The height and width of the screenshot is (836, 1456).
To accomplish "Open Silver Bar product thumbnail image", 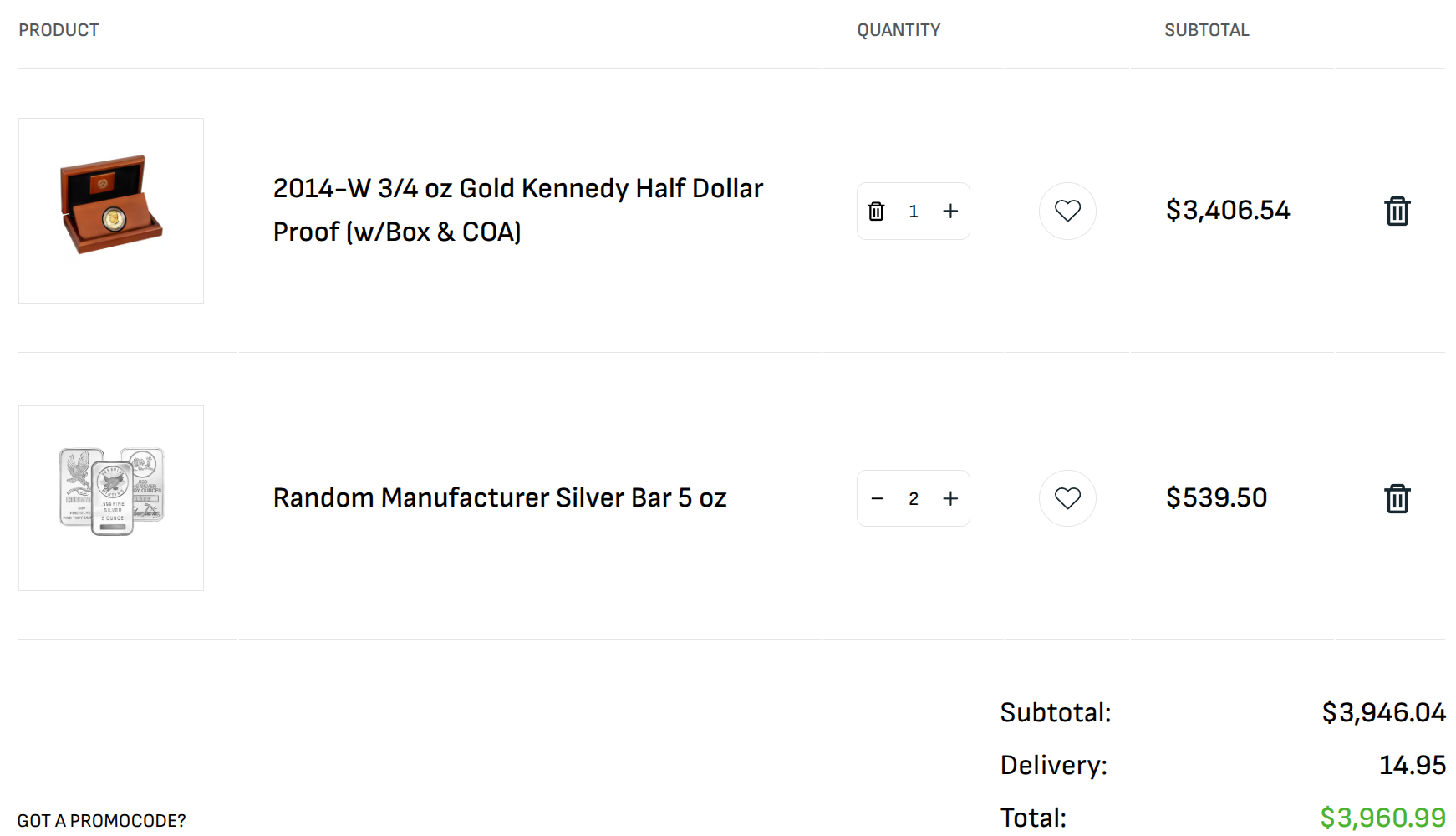I will pos(111,498).
